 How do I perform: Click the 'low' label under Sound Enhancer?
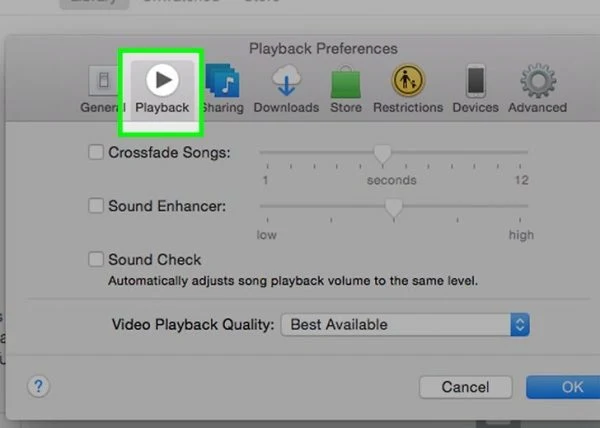267,235
